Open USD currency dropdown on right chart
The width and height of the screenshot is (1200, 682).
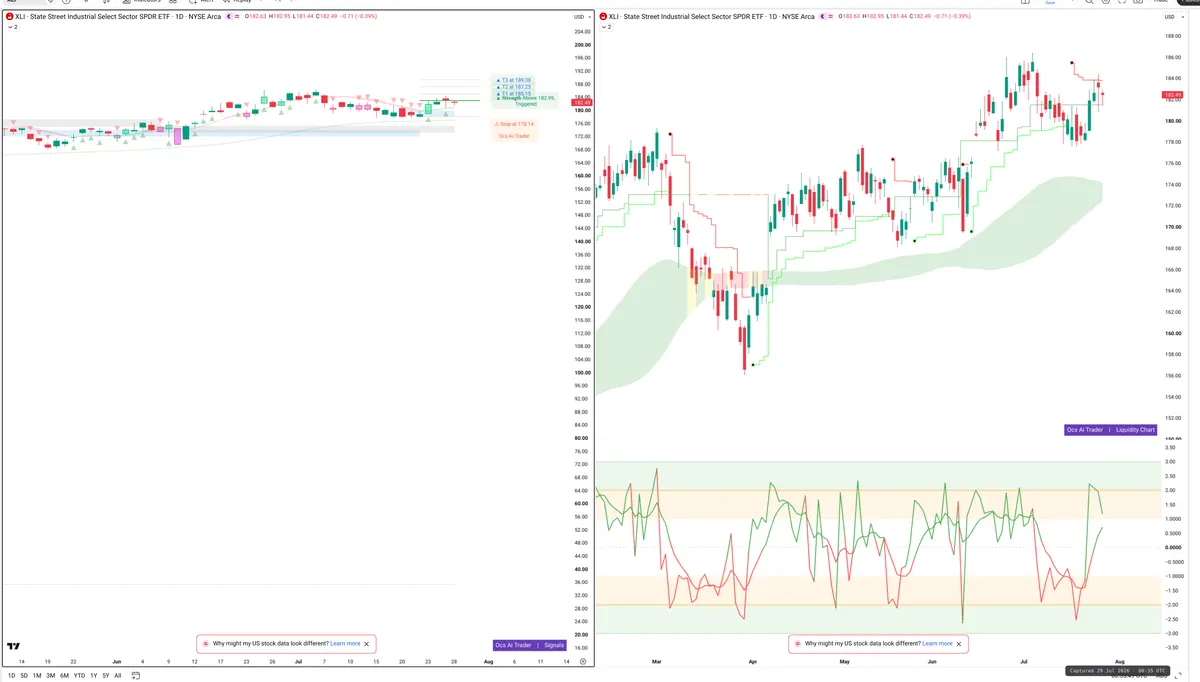click(x=1173, y=17)
